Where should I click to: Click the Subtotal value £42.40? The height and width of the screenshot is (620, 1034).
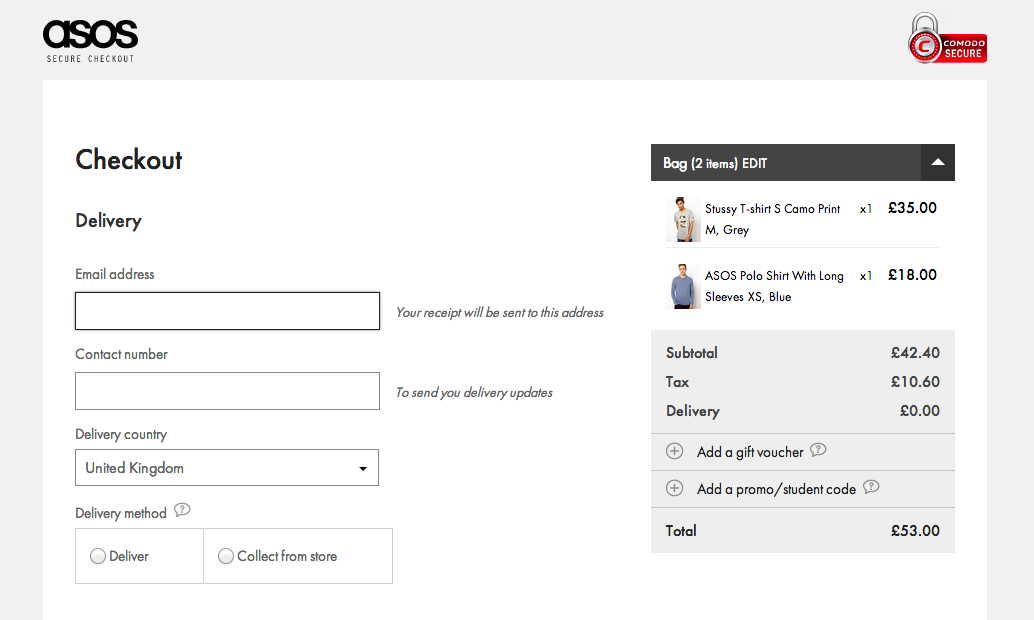click(915, 353)
